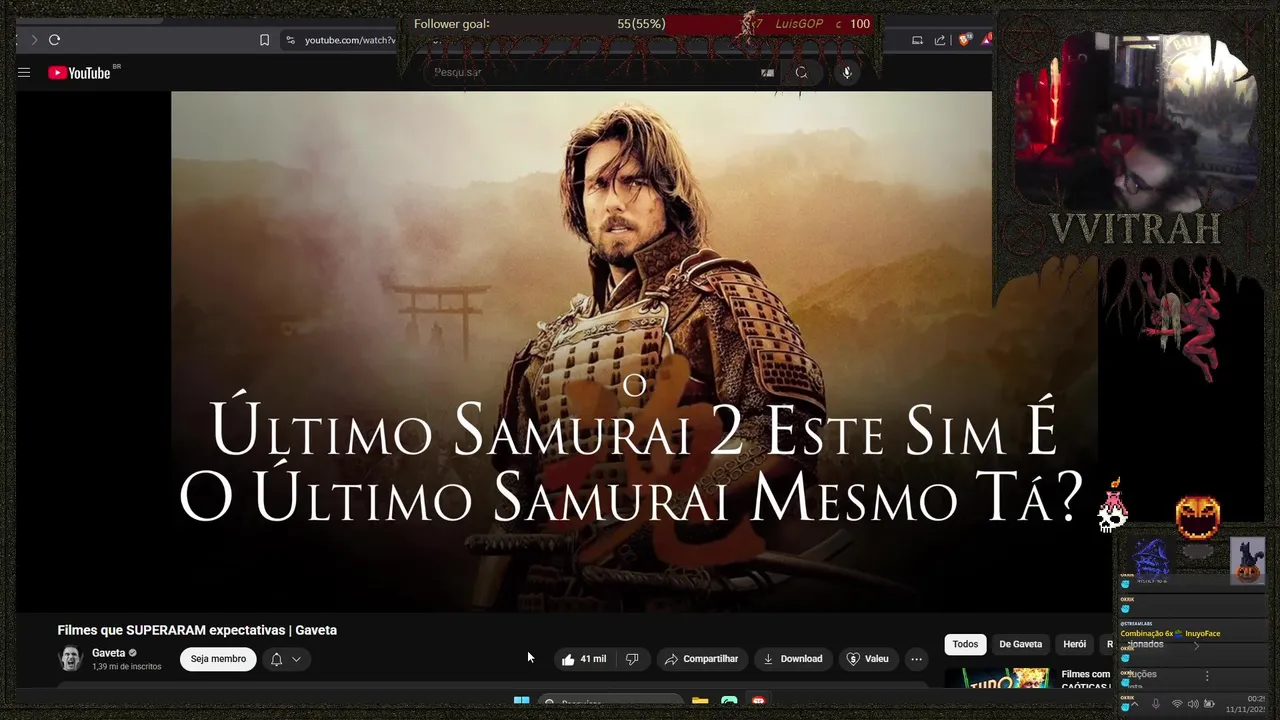Click the Valeu super thanks button
The image size is (1280, 720).
pos(868,659)
